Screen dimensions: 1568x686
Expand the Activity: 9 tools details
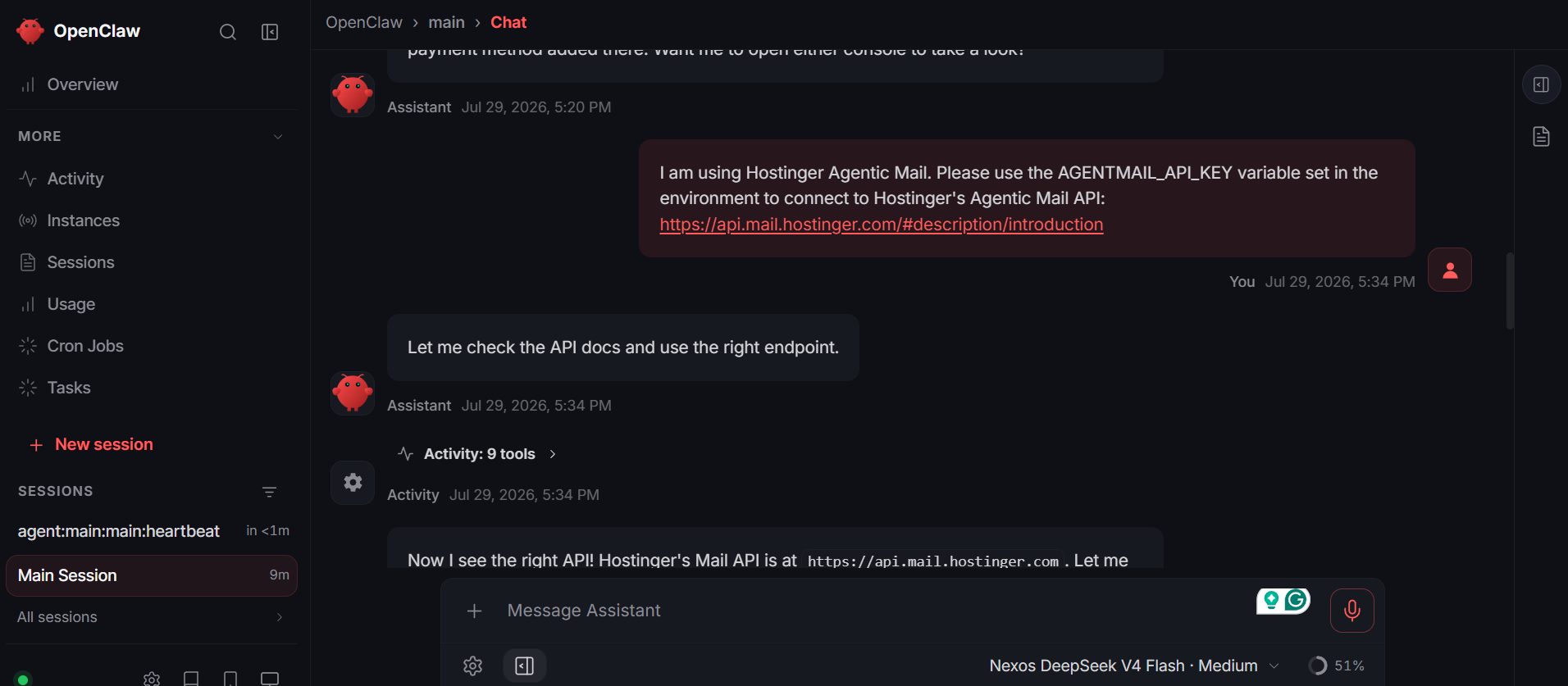[477, 454]
